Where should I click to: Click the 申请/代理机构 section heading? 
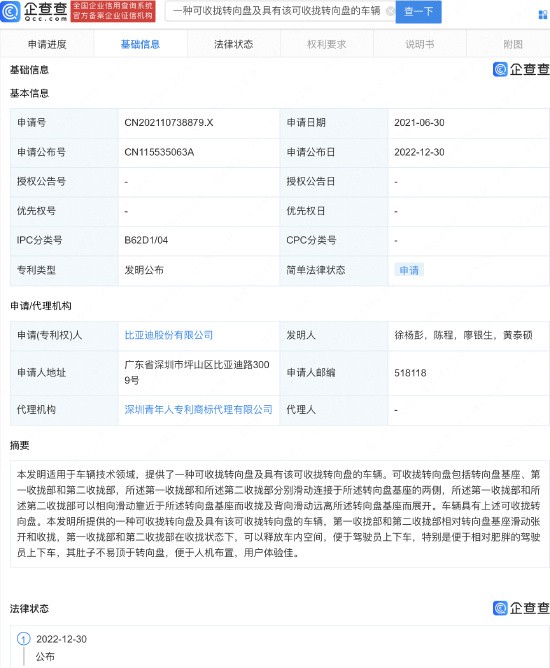[40, 306]
